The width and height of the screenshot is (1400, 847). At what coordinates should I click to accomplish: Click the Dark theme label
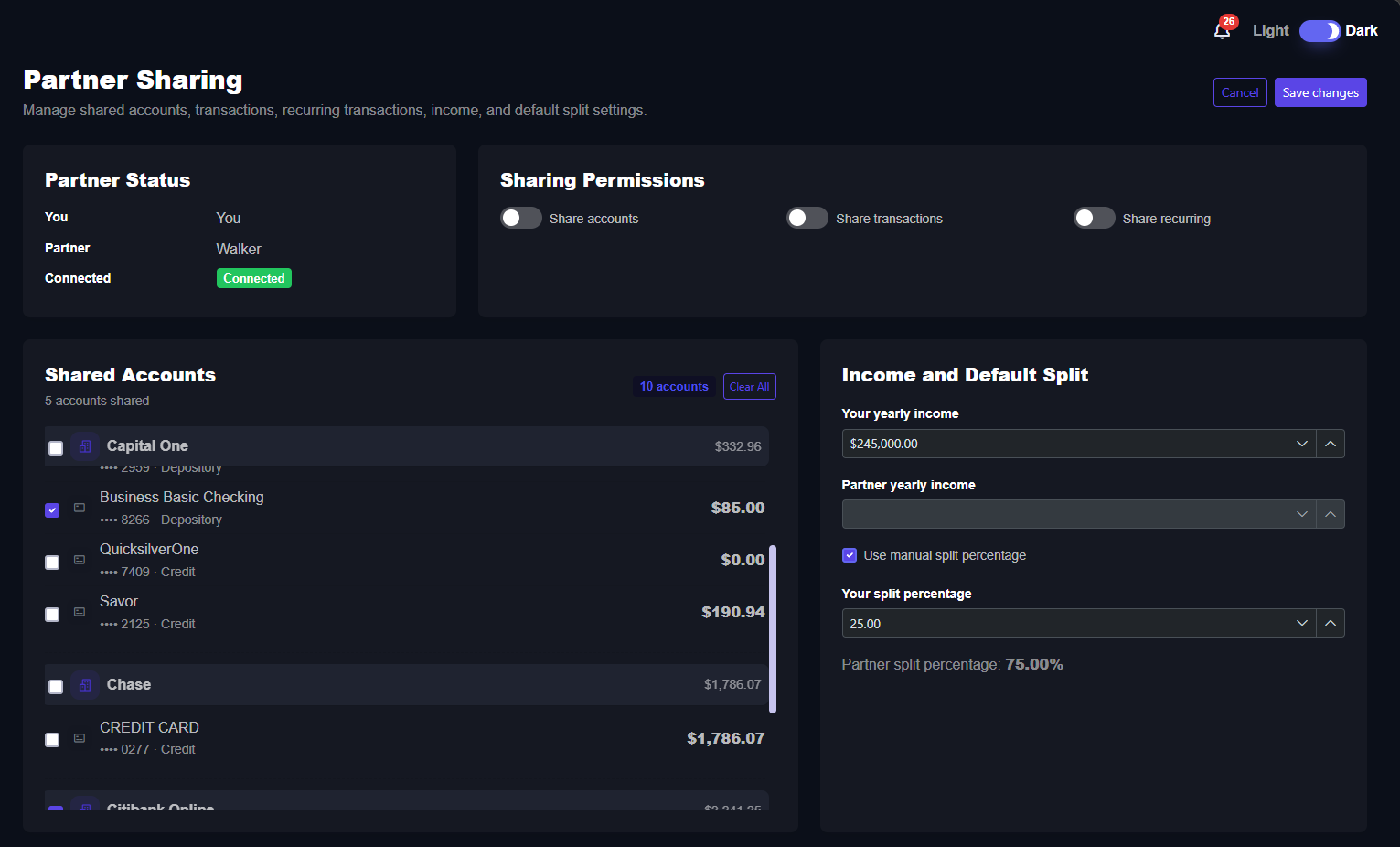tap(1361, 30)
